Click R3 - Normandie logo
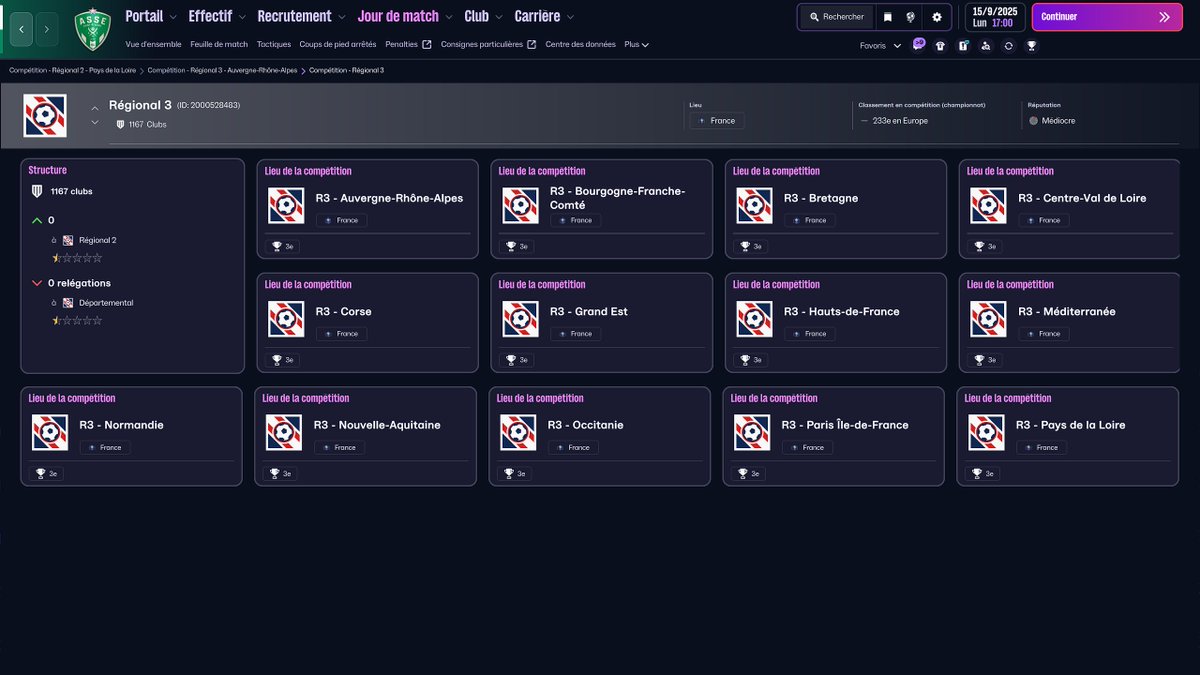Screen dimensions: 1200x675 (50, 433)
